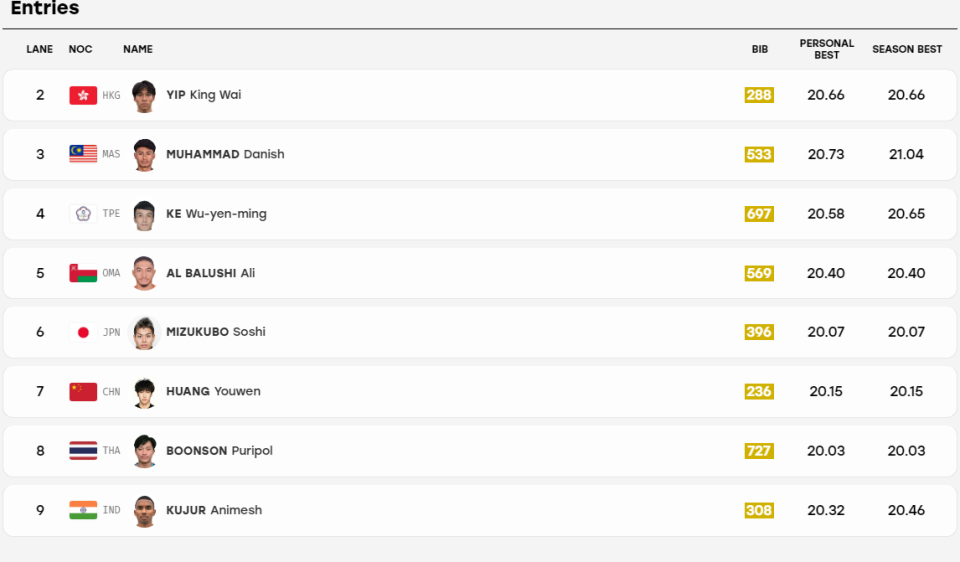The height and width of the screenshot is (562, 960).
Task: Click the OMA country code
Action: coord(111,273)
